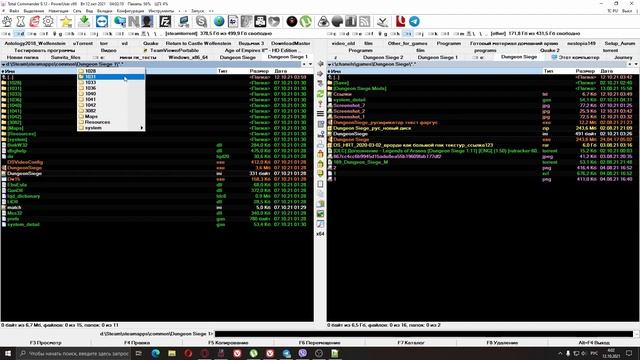Viewport: 640px width, 360px height.
Task: Click the blue globe toolbar icon
Action: 219,22
